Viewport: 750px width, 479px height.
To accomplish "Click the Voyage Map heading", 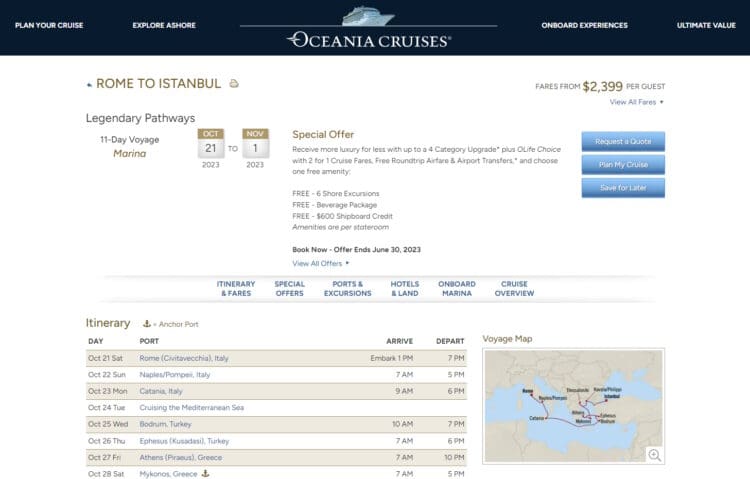I will click(x=507, y=339).
